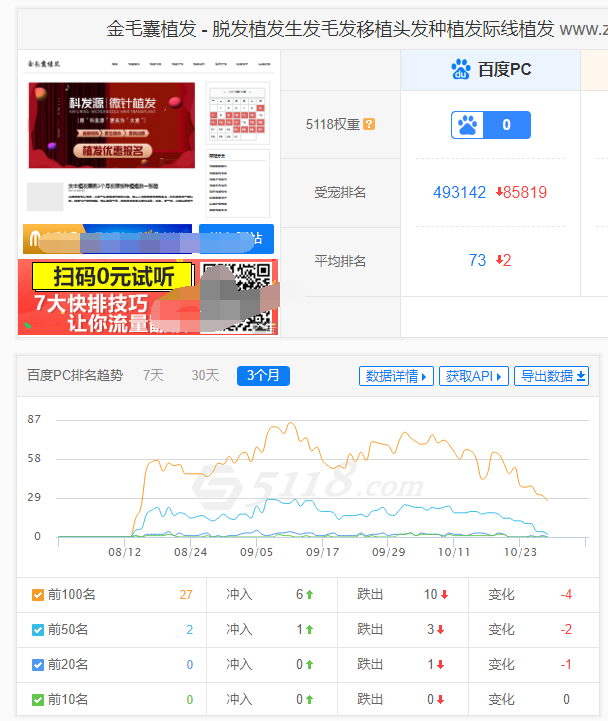Click the 前100名 冲入 value 6
Viewport: 608px width, 721px height.
click(299, 595)
